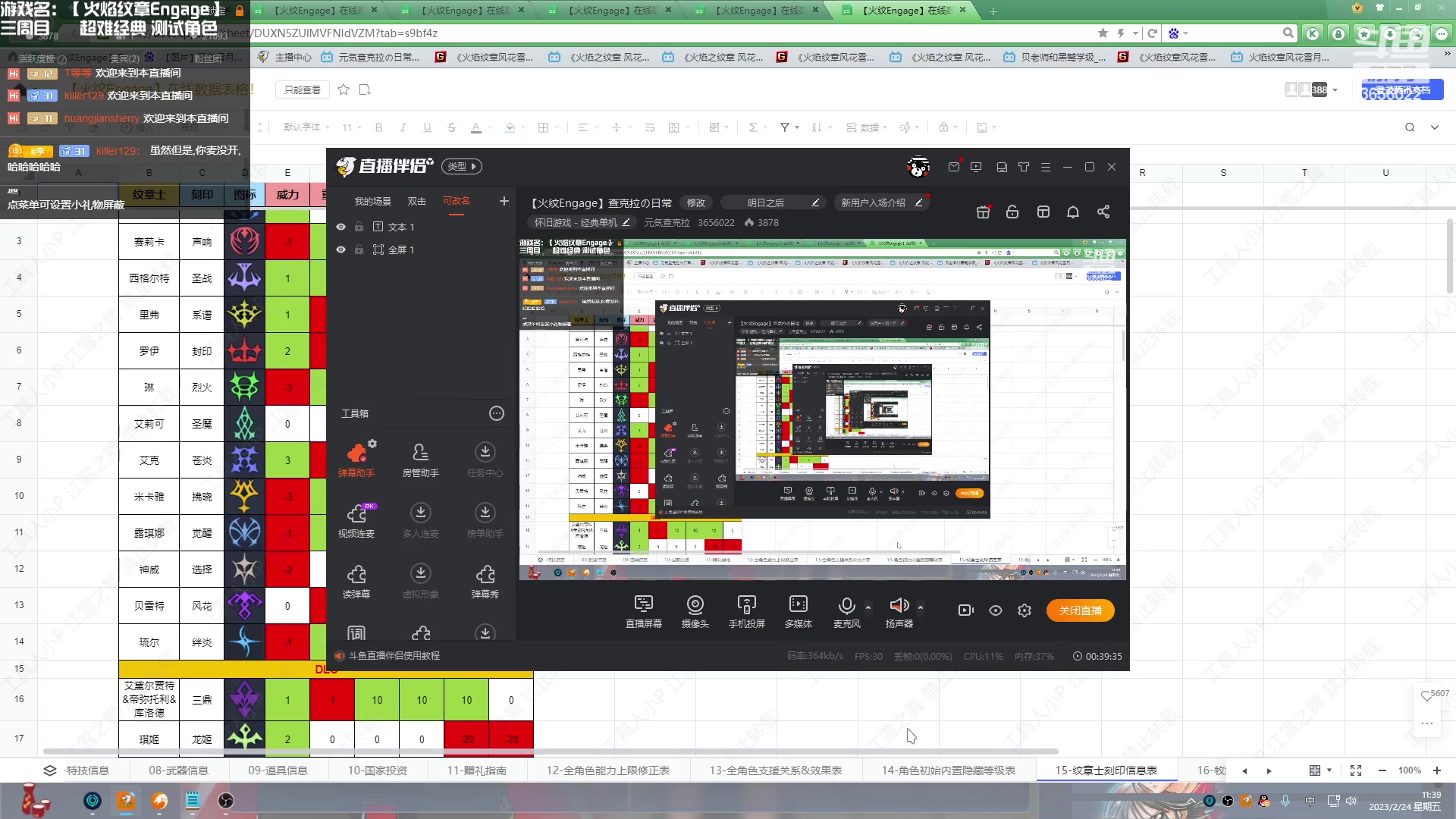Screen dimensions: 1456x819
Task: Open 数据 data dropdown in toolbar
Action: coord(866,127)
